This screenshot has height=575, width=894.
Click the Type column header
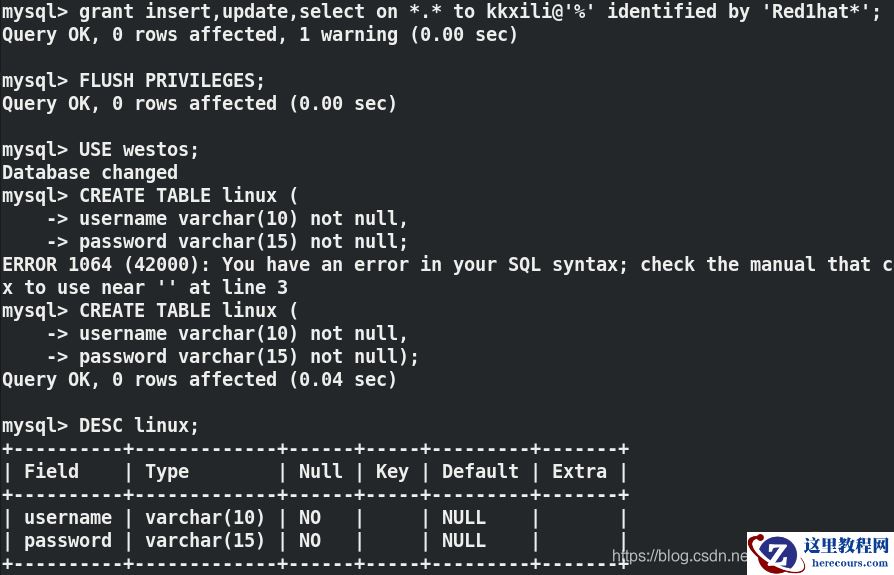point(167,471)
